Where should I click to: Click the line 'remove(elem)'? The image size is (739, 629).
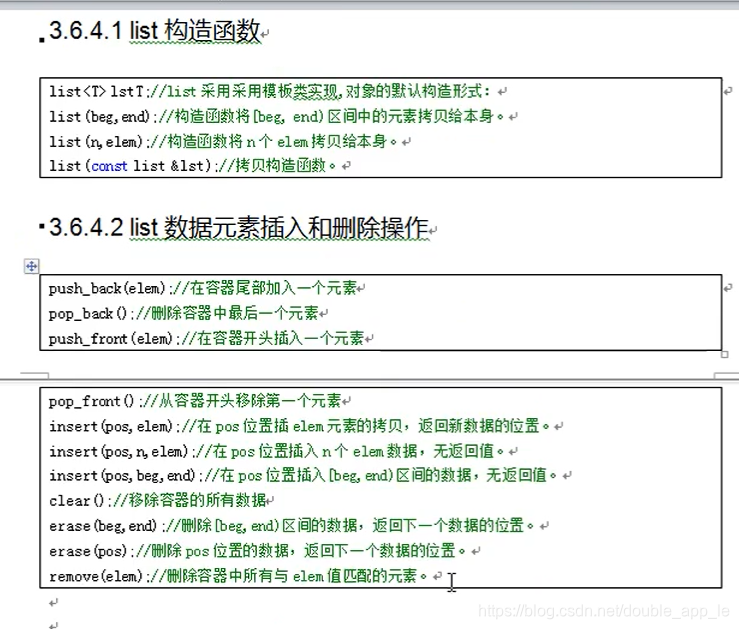coord(238,576)
